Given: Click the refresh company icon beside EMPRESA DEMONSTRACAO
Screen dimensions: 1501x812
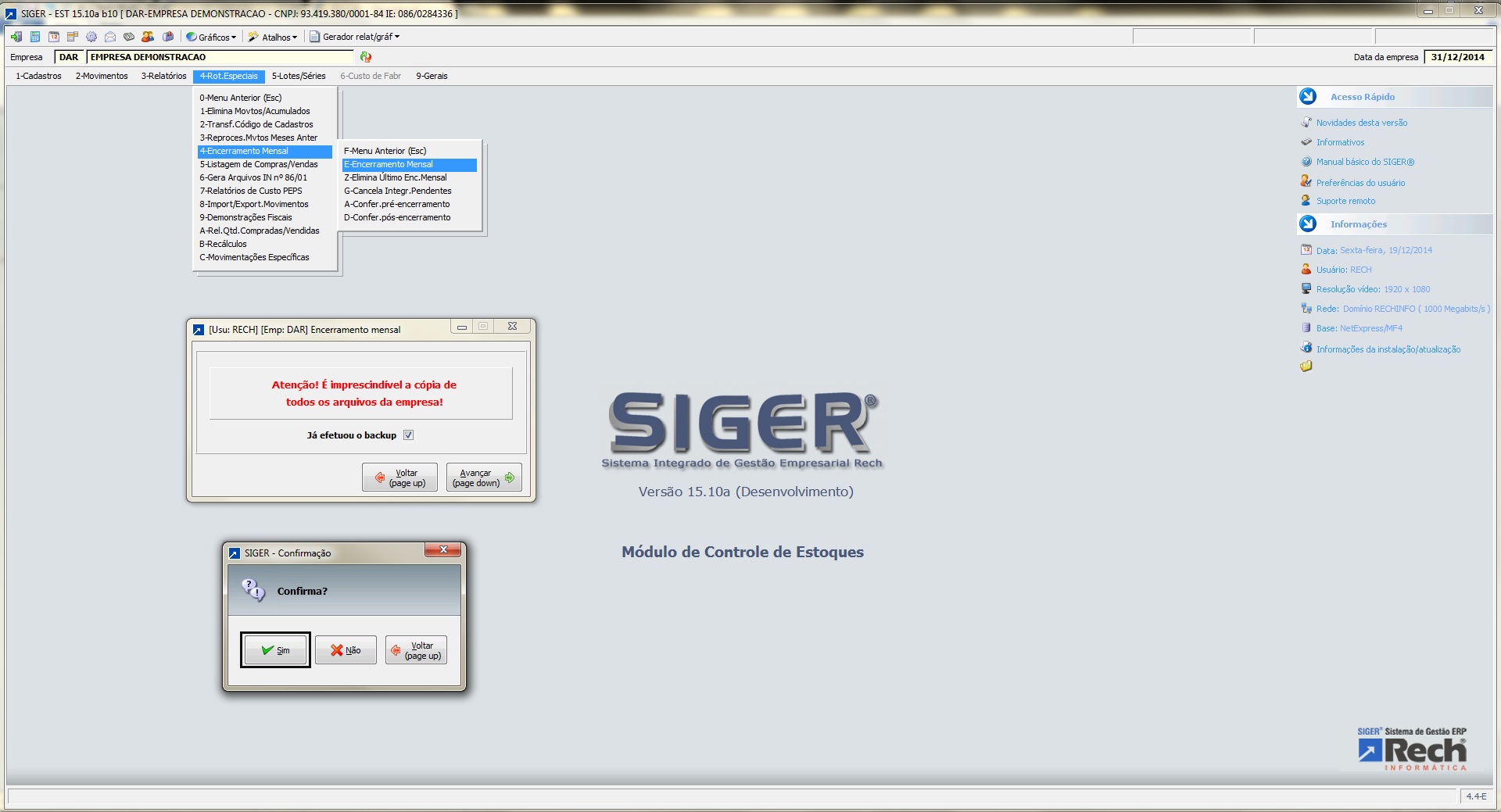Looking at the screenshot, I should click(x=366, y=57).
